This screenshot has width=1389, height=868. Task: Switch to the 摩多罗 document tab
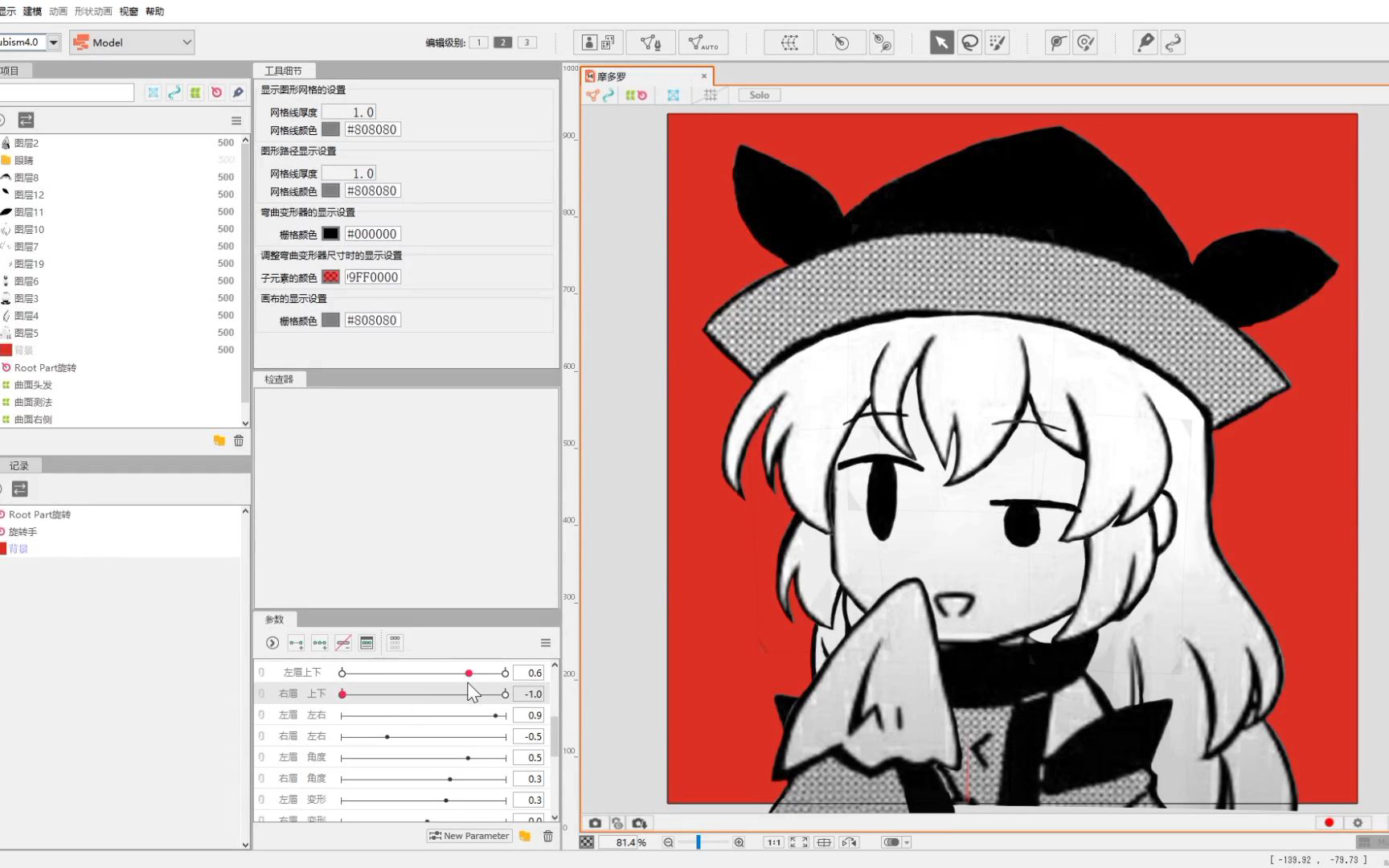(x=646, y=76)
